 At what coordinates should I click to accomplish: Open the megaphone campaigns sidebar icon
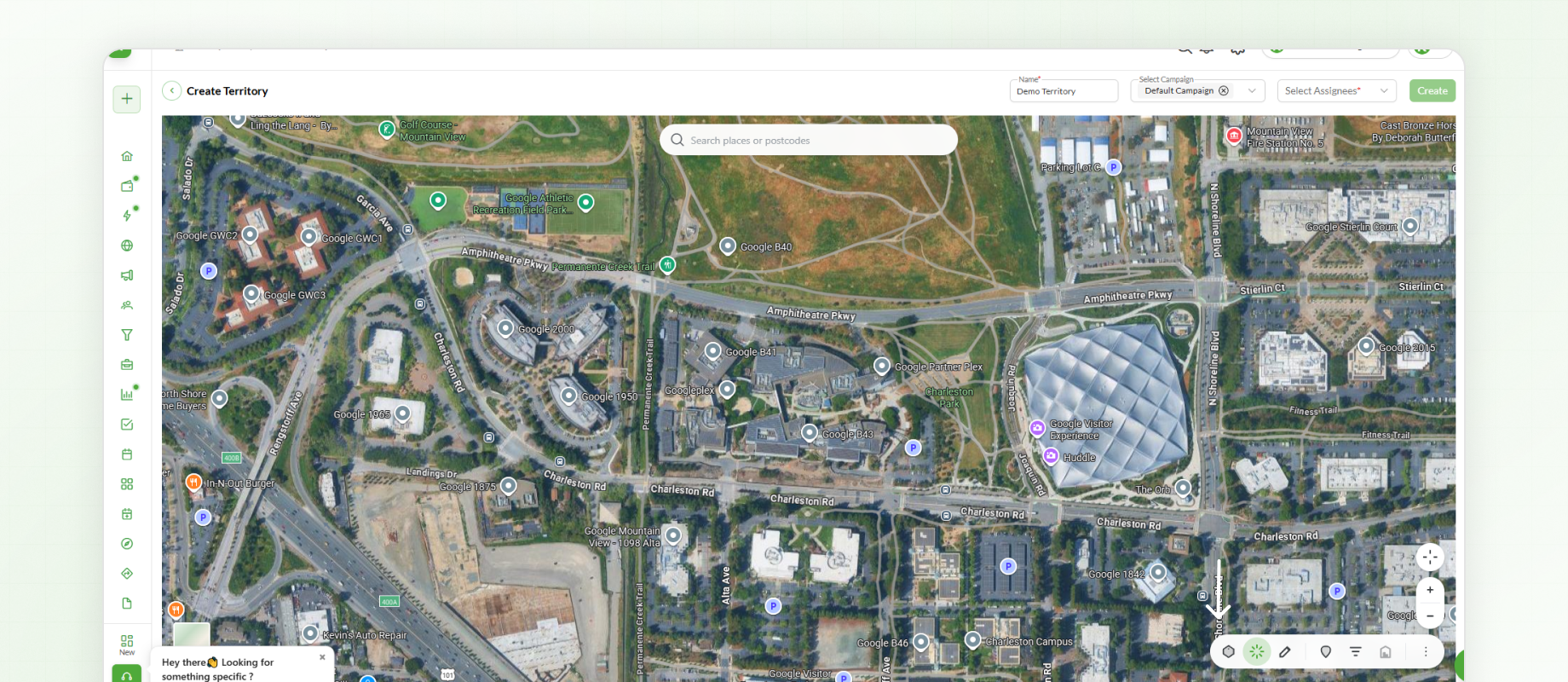click(x=127, y=275)
